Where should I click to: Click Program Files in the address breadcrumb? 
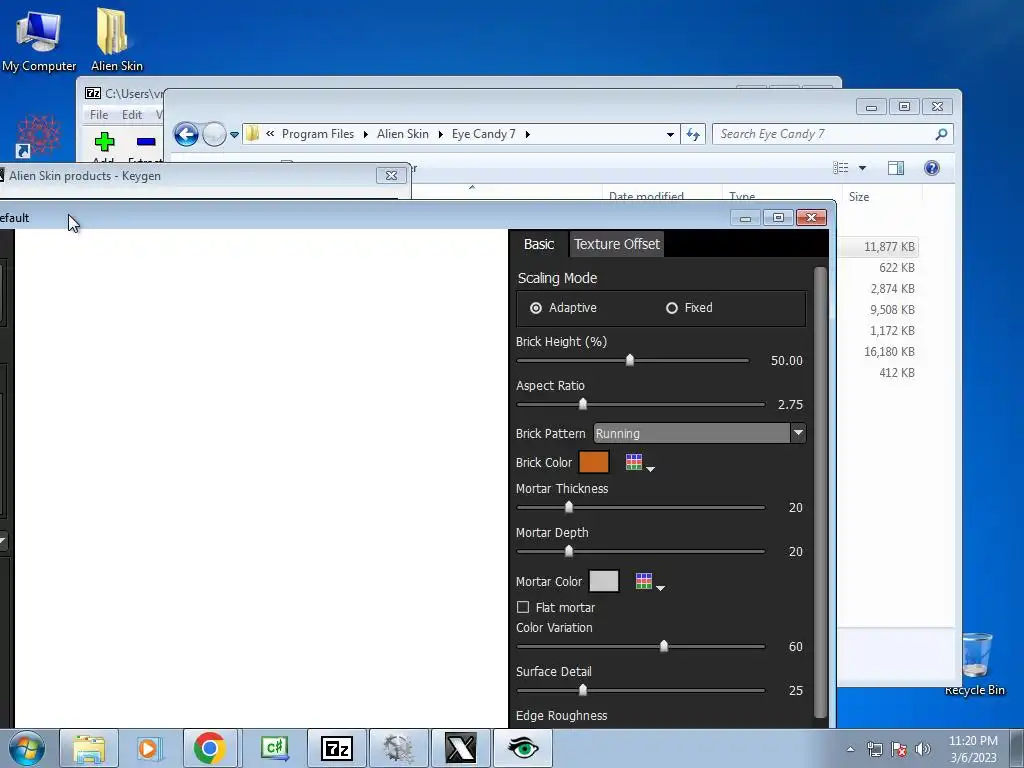317,134
